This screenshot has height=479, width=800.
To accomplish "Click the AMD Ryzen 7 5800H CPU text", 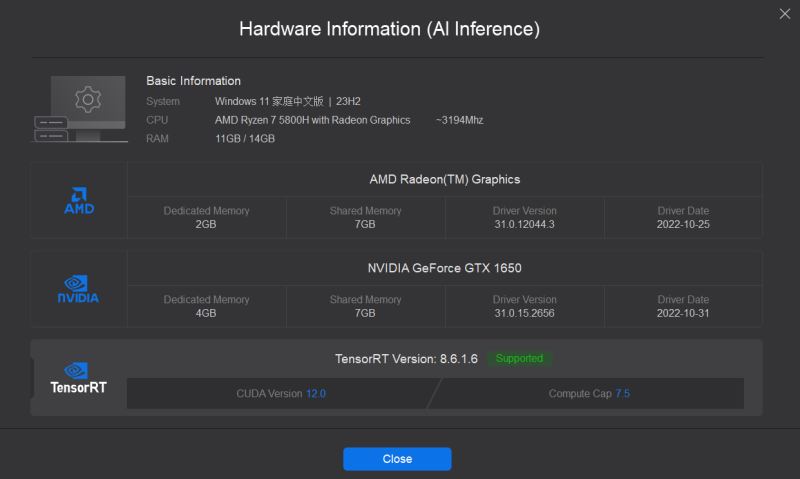I will pos(312,120).
